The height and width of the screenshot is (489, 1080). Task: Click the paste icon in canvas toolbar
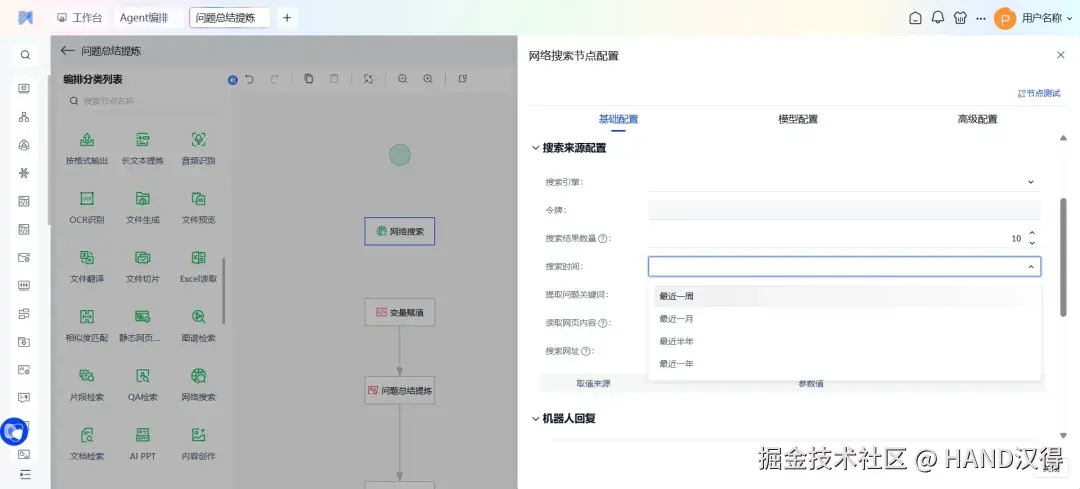point(334,79)
